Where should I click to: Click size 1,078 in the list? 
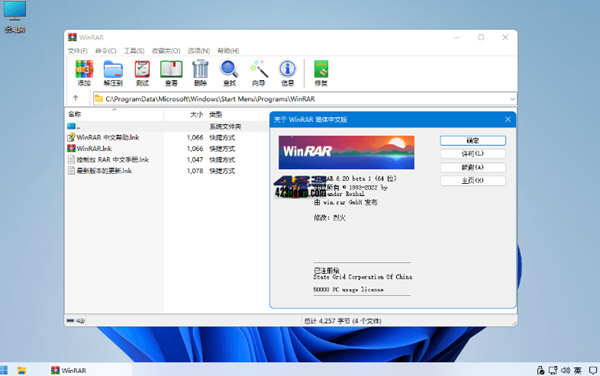tap(195, 171)
